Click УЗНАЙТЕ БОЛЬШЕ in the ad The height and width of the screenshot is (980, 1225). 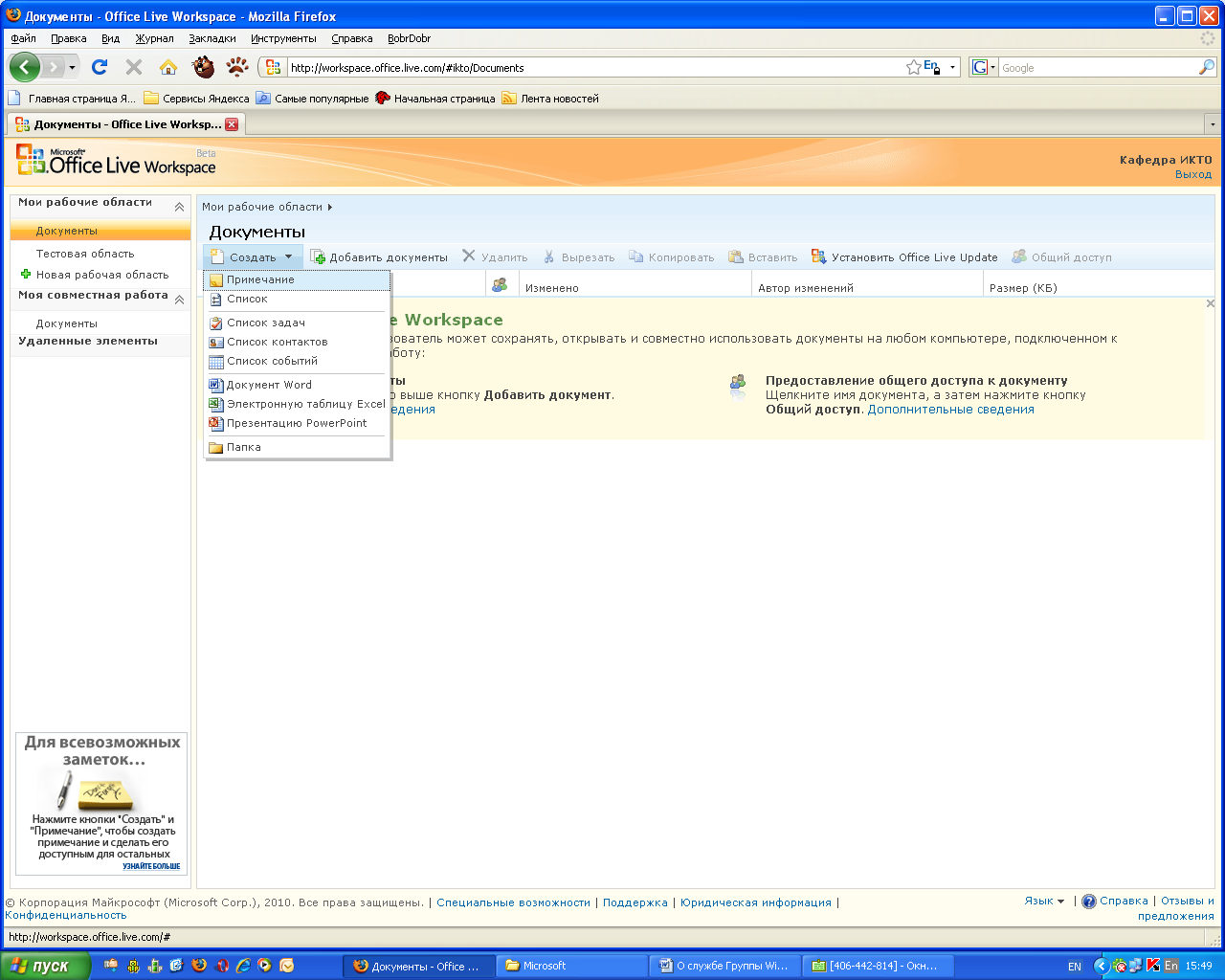click(151, 866)
